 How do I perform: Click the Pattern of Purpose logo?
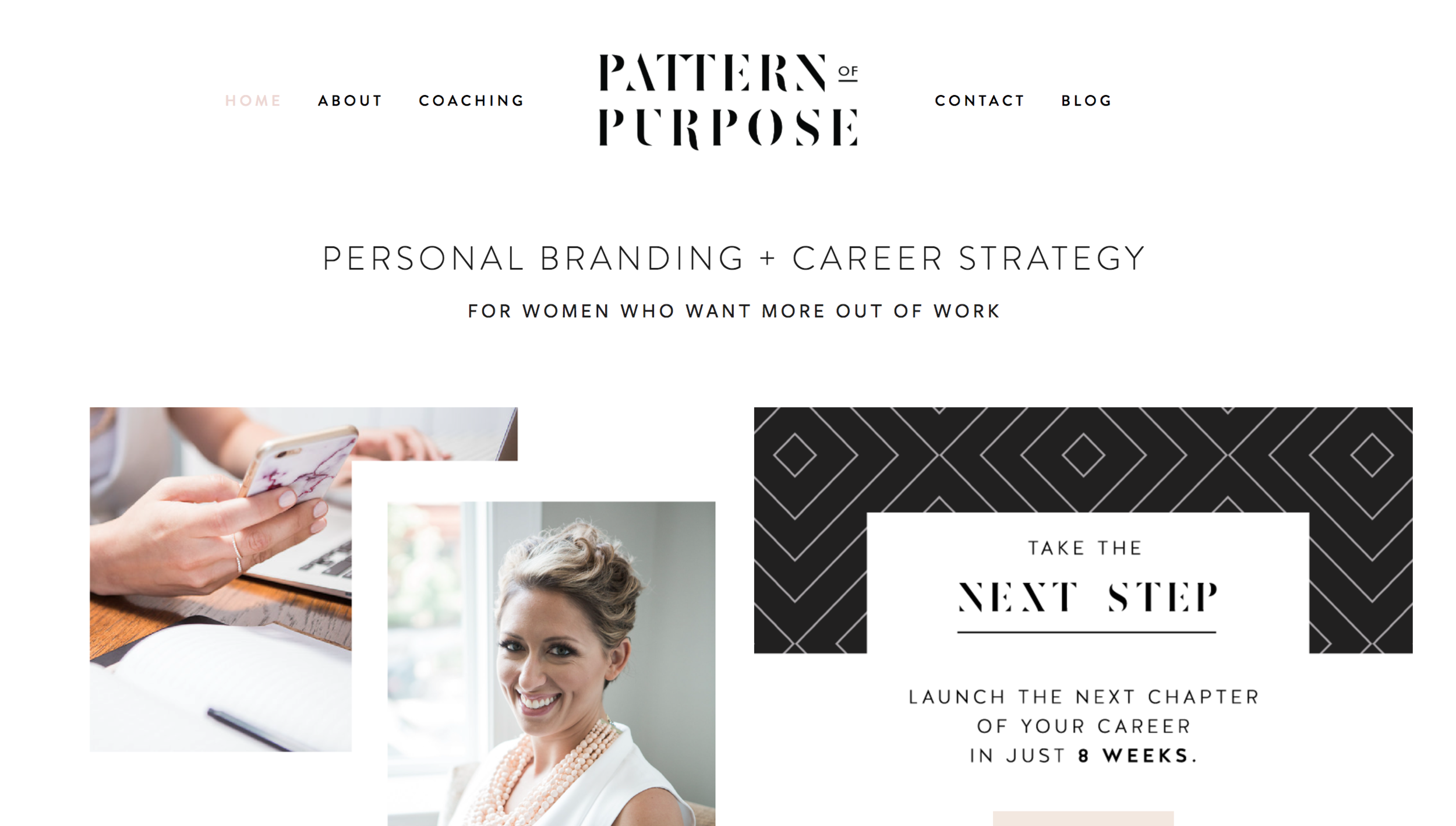pyautogui.click(x=729, y=101)
